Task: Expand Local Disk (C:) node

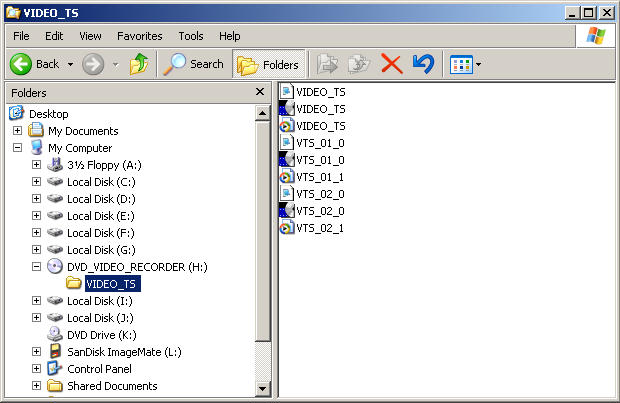Action: click(x=36, y=182)
